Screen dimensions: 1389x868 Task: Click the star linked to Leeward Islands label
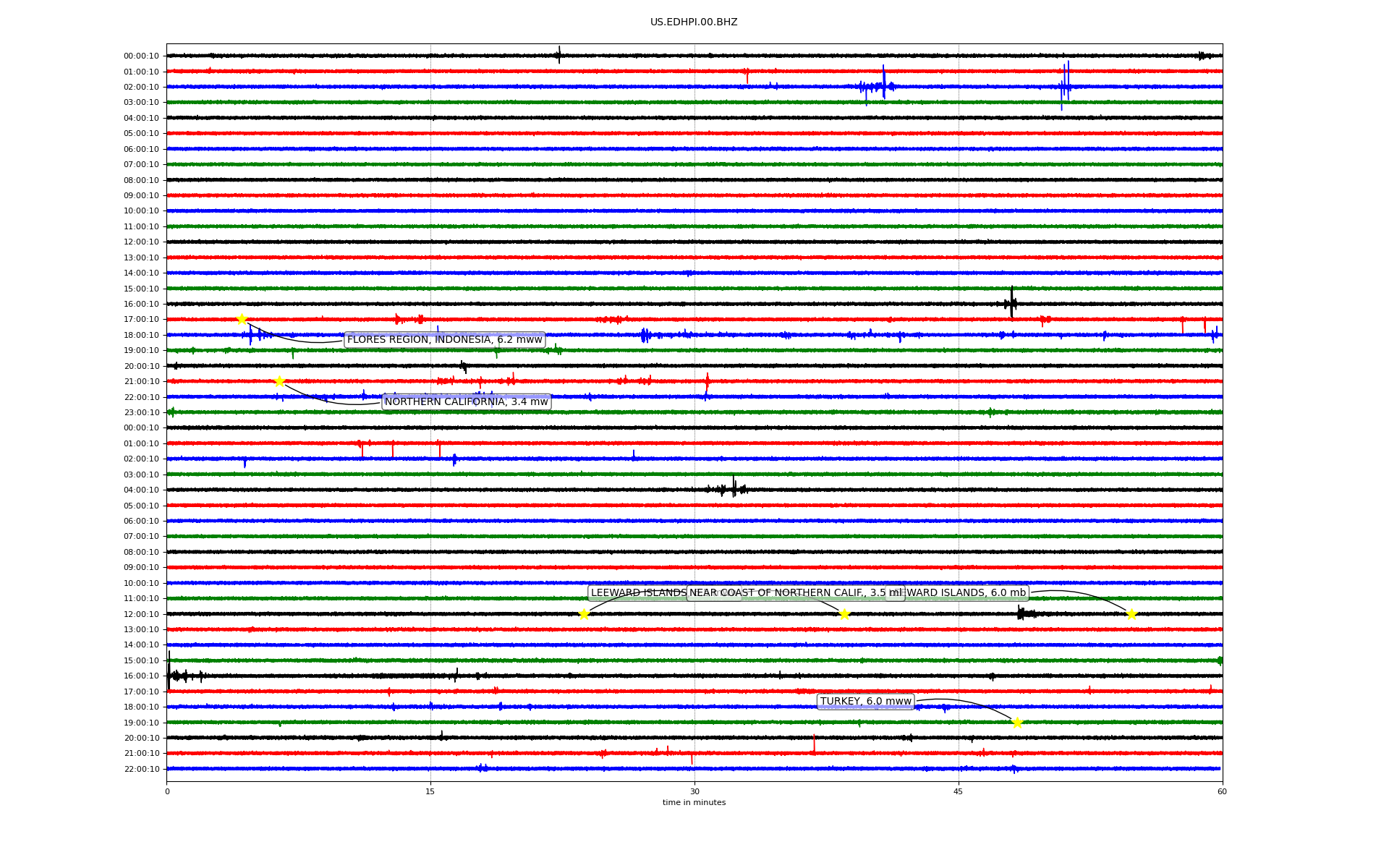click(584, 614)
